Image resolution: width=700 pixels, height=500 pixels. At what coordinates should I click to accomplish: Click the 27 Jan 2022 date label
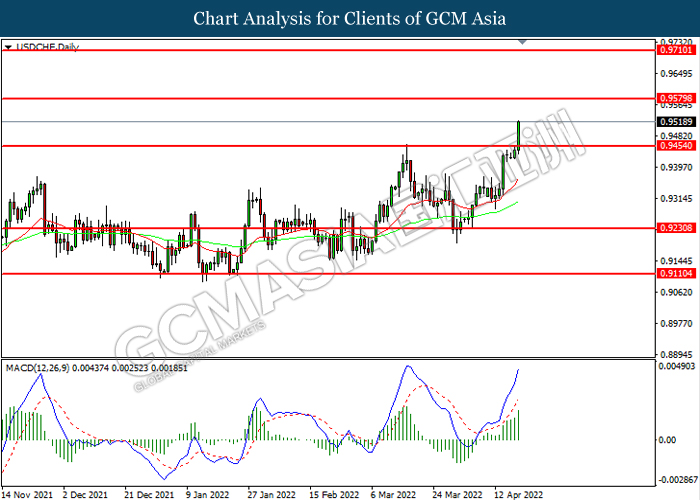click(x=271, y=495)
